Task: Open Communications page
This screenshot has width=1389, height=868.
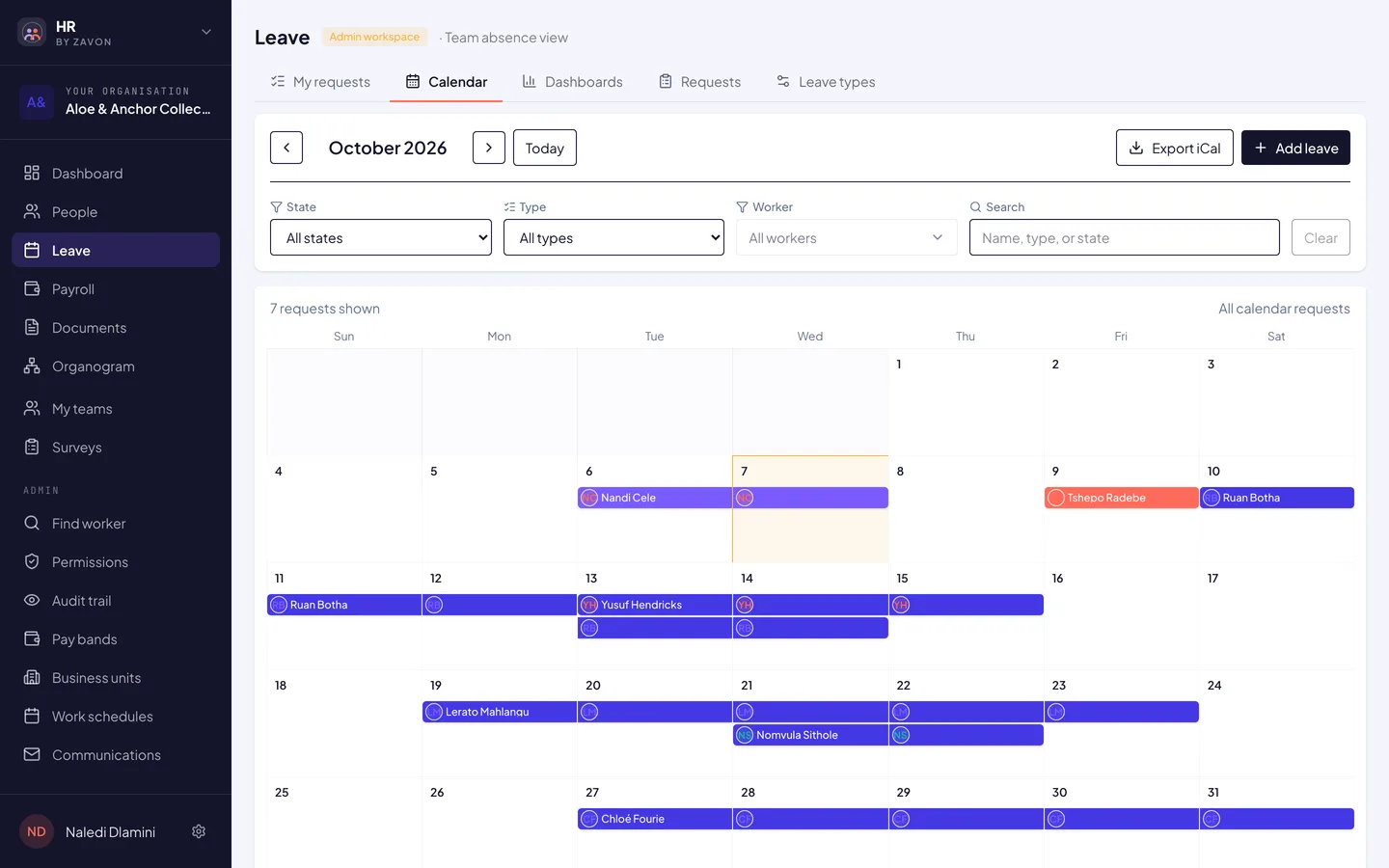Action: coord(116,755)
